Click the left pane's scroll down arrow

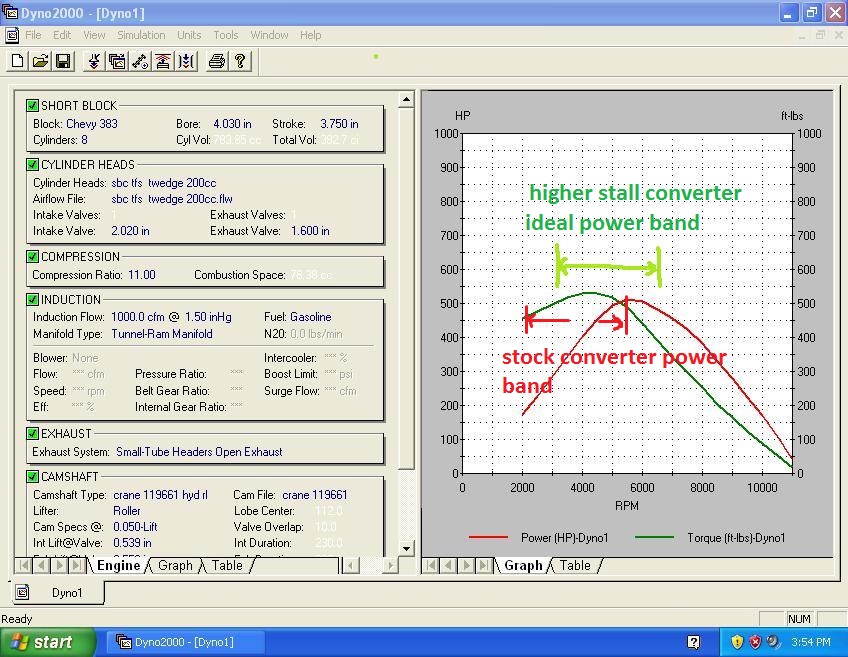pos(406,548)
